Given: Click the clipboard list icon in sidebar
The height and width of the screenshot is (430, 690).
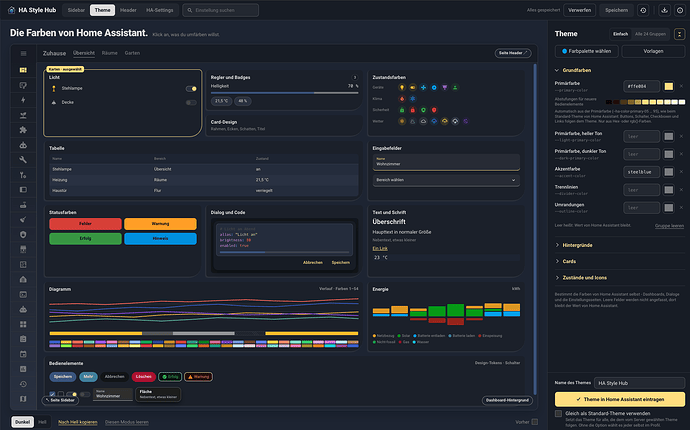Looking at the screenshot, I should click(23, 339).
